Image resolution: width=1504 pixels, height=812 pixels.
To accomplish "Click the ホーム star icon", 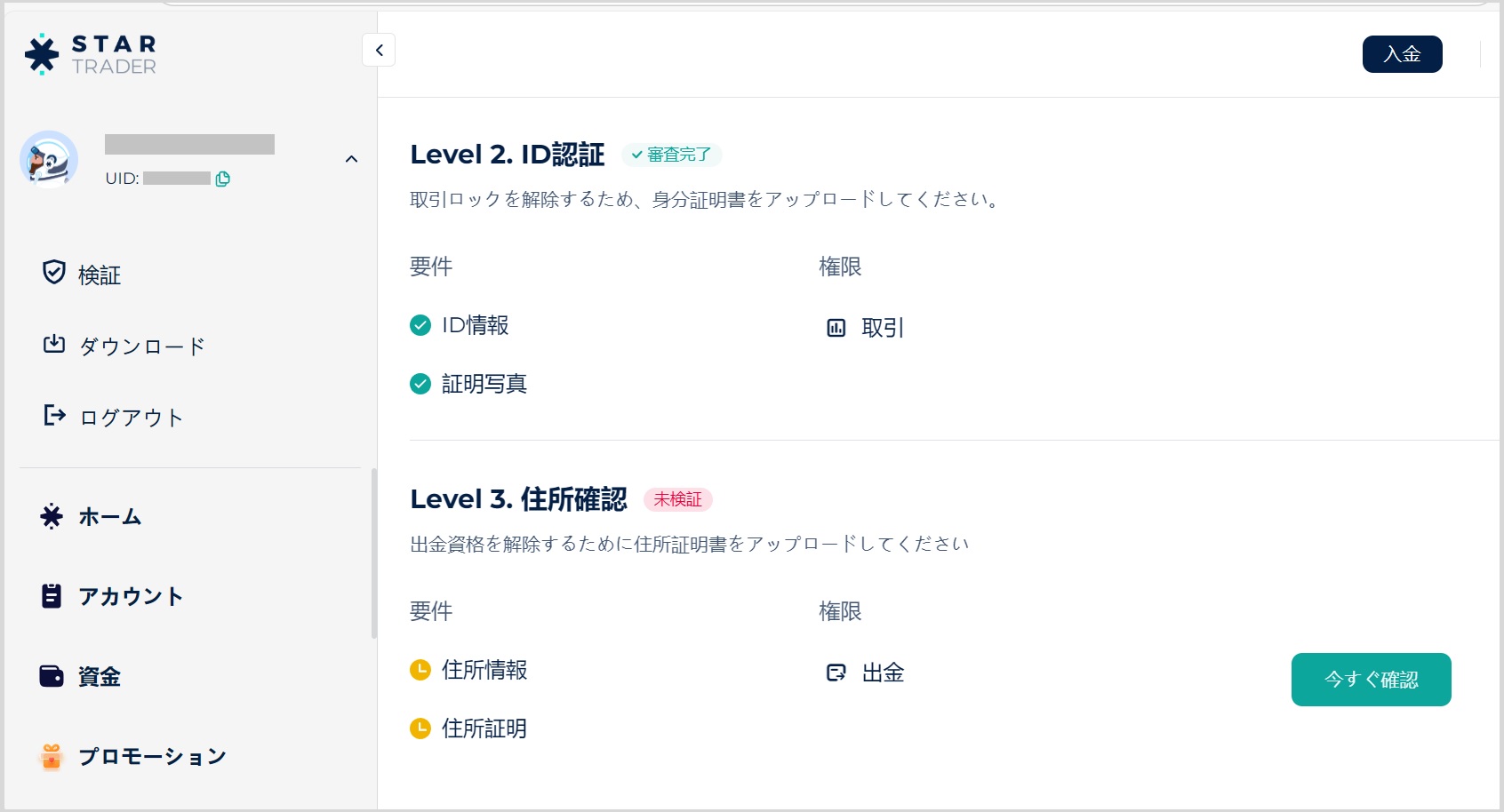I will click(52, 516).
